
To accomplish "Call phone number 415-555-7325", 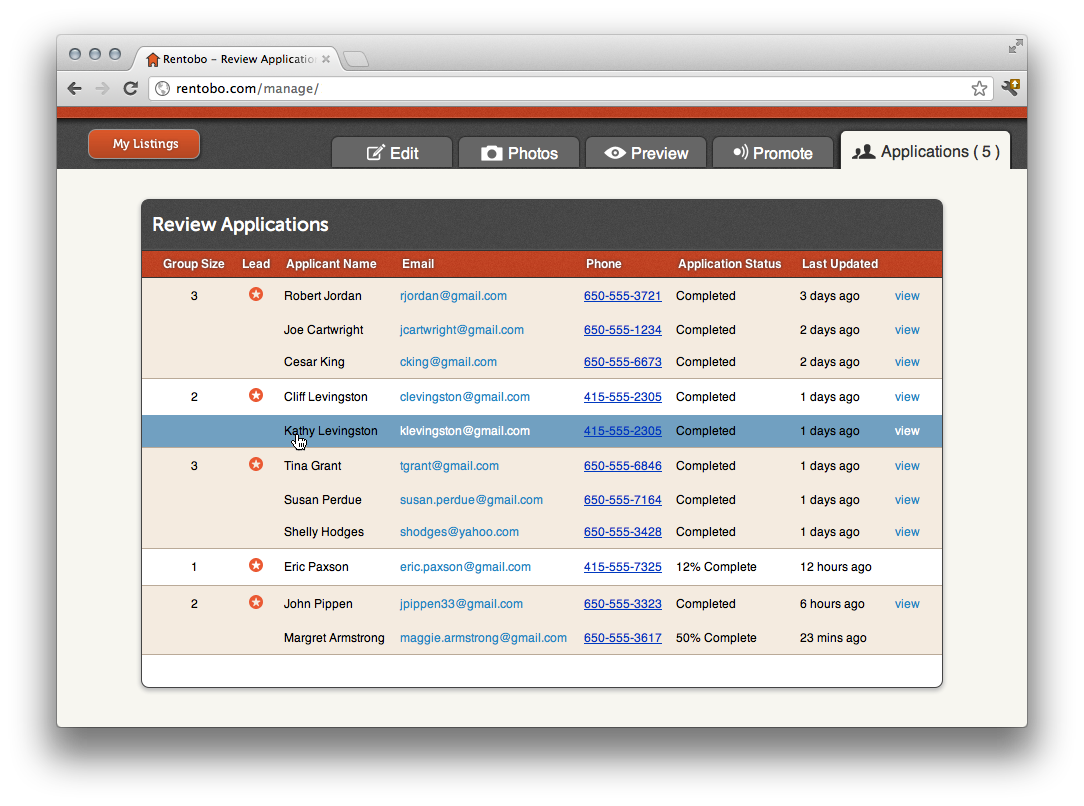I will tap(622, 567).
